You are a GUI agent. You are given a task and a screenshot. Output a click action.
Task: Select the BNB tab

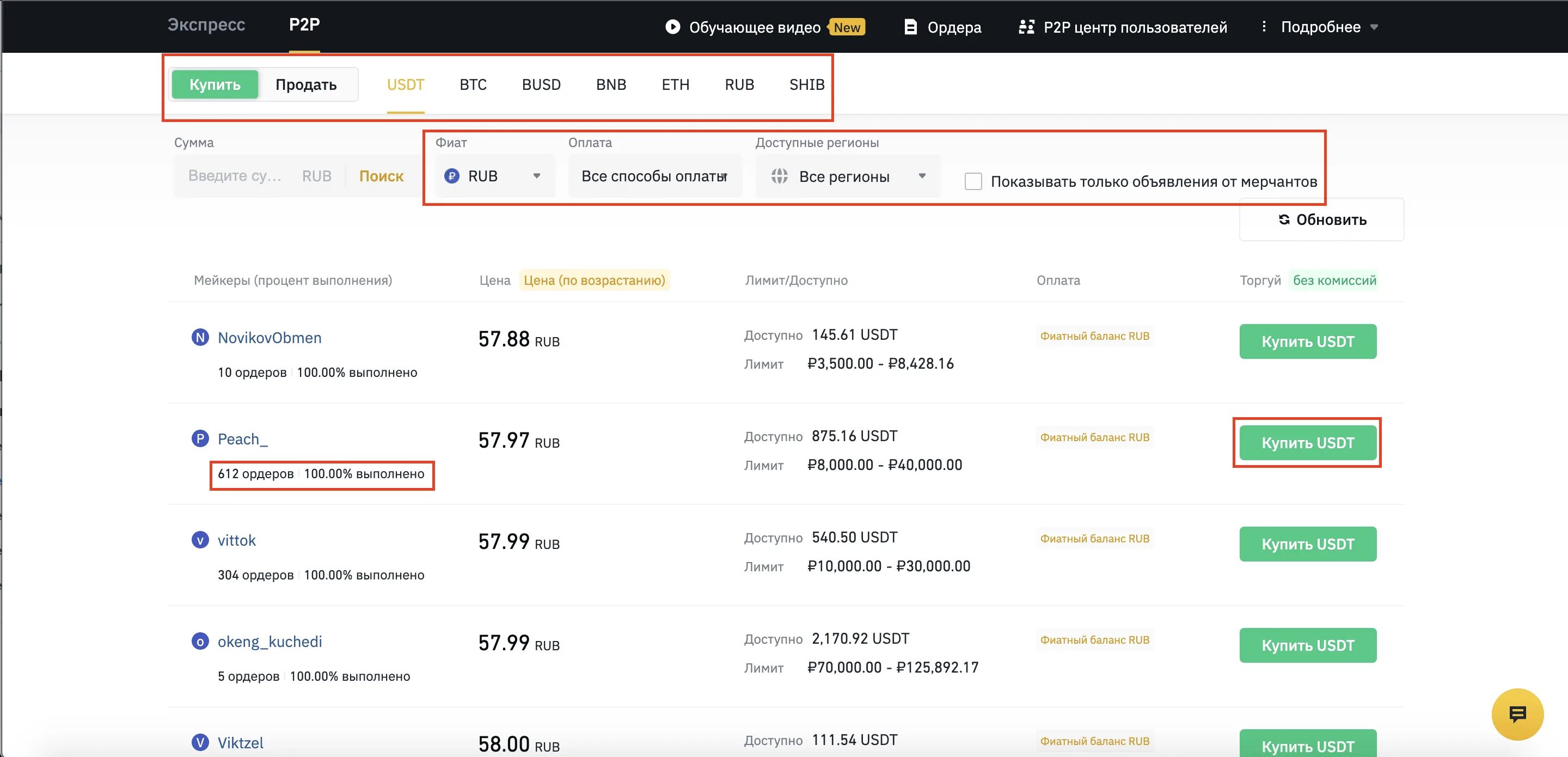[611, 84]
